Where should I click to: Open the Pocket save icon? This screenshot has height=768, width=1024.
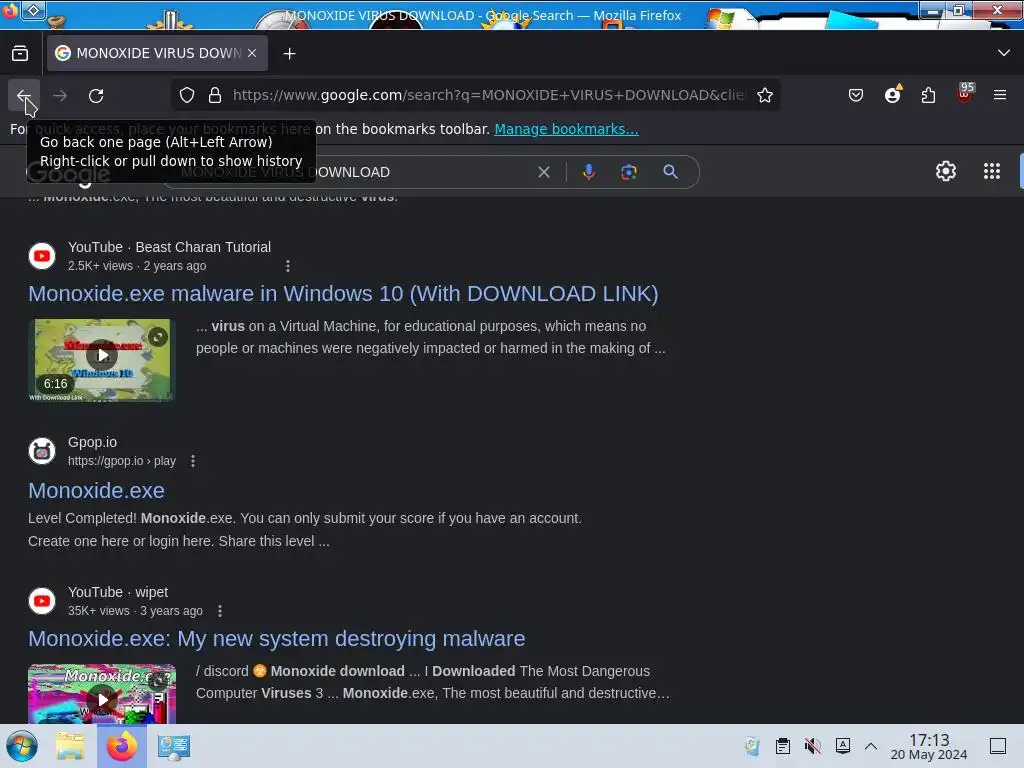(856, 95)
